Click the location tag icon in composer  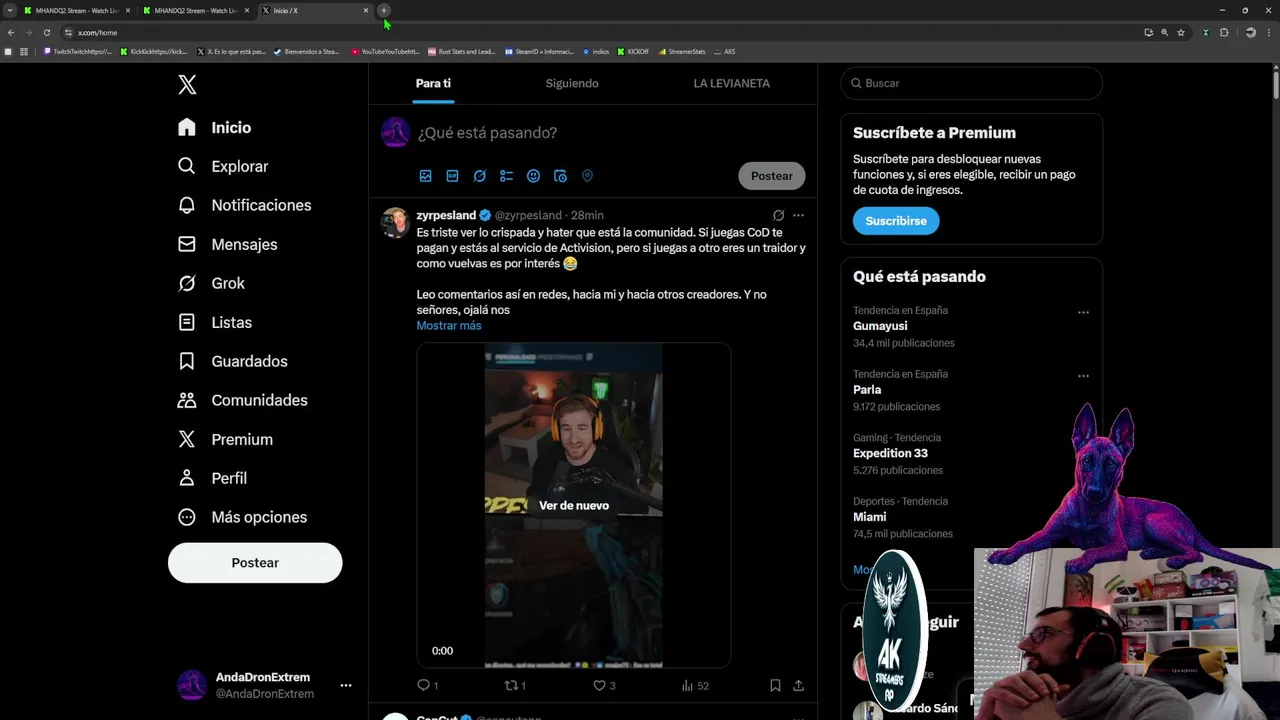pyautogui.click(x=587, y=176)
